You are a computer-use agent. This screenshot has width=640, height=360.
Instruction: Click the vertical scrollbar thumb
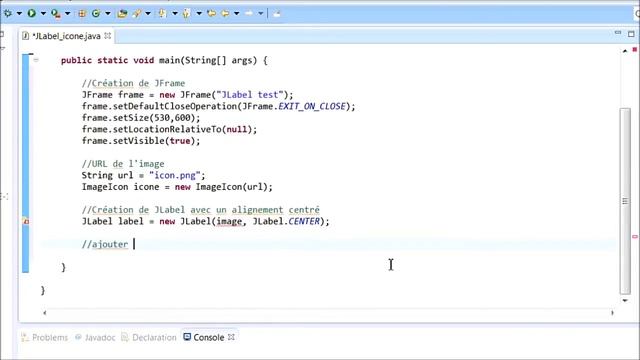[625, 201]
